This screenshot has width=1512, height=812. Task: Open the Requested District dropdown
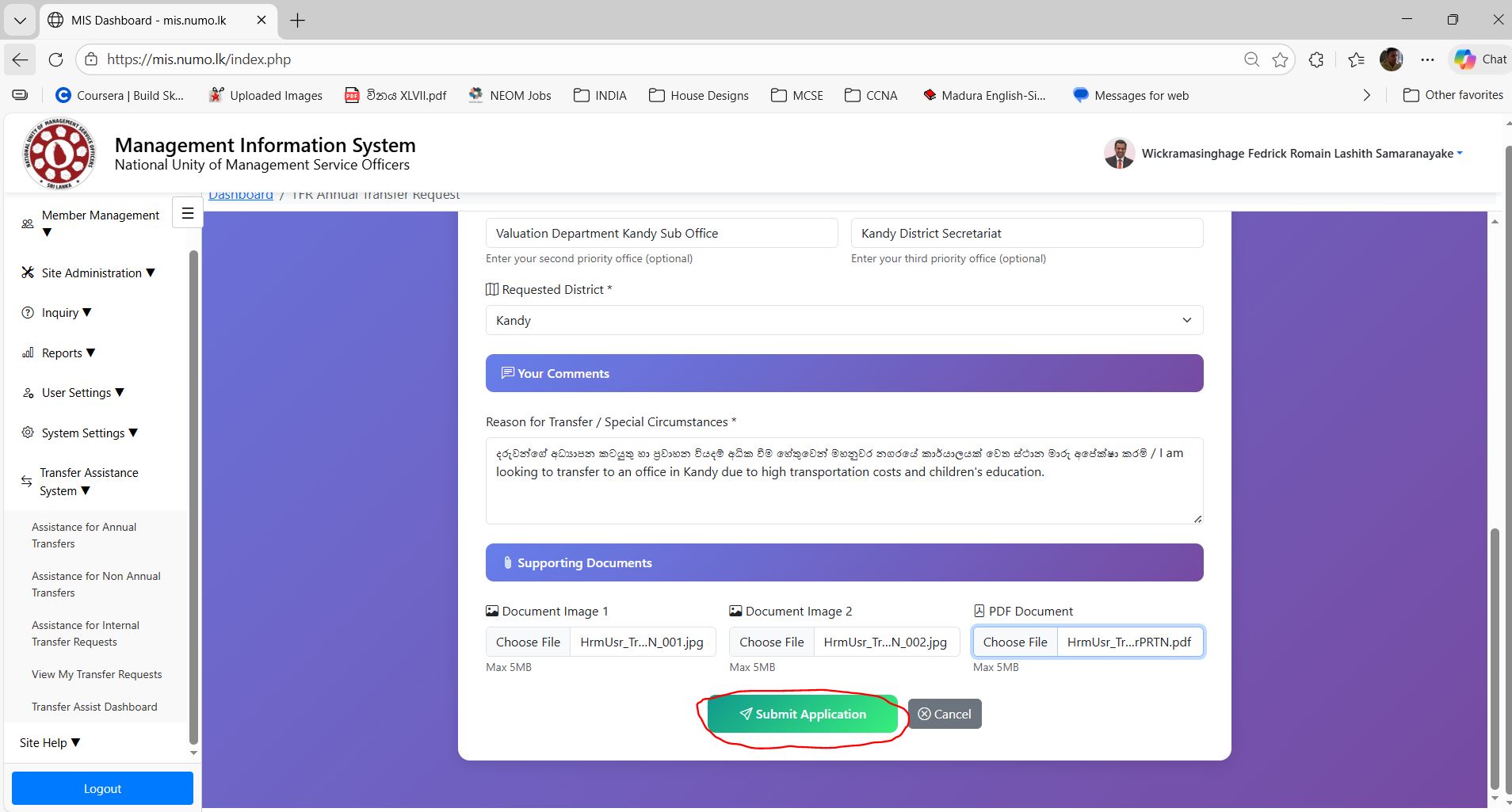[844, 320]
